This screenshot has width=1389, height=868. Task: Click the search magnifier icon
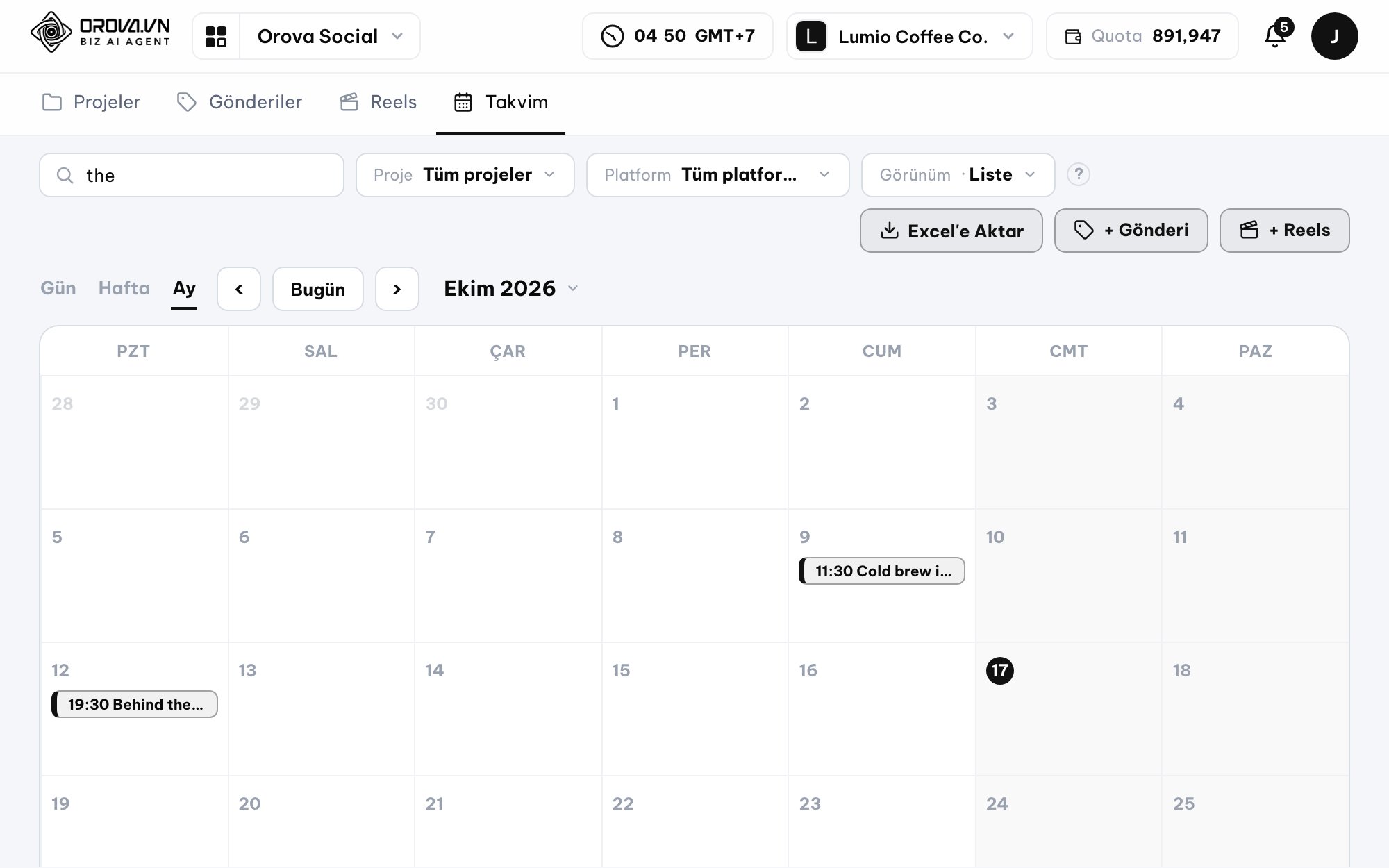pos(65,175)
